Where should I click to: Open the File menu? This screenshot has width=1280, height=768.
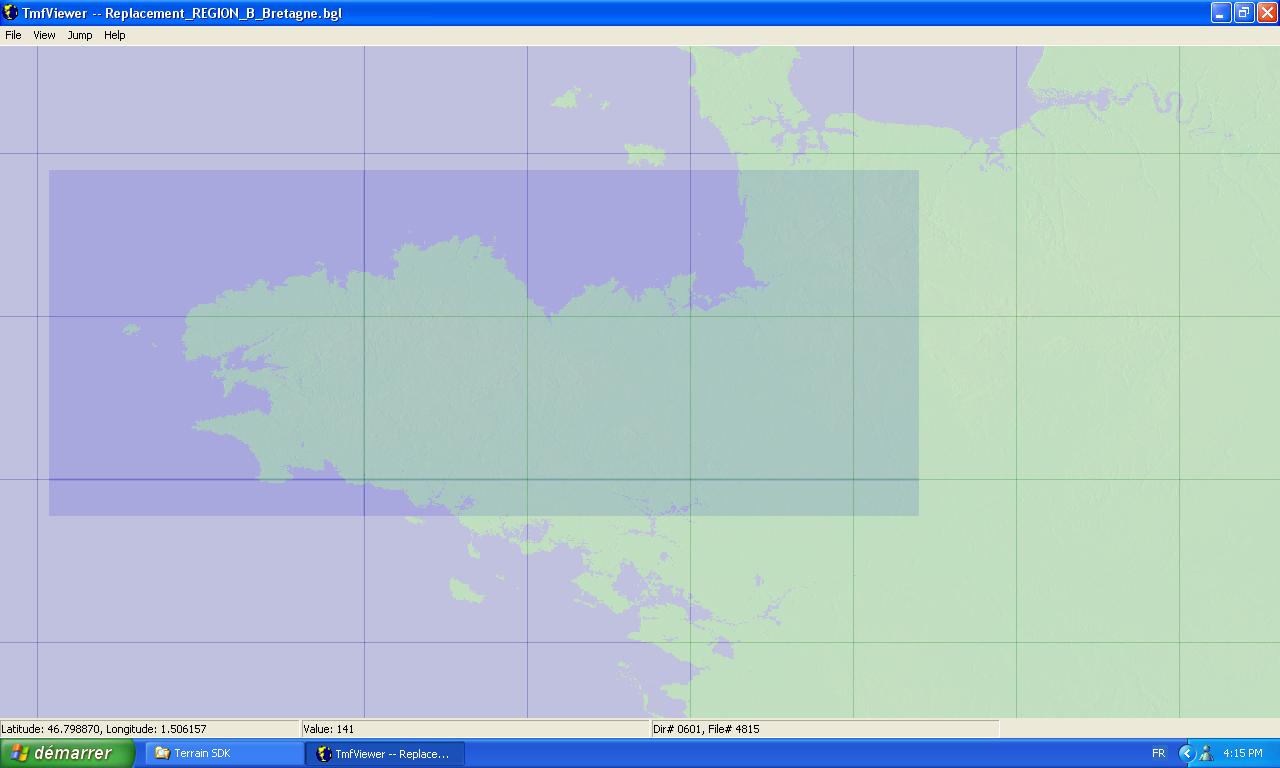(13, 35)
